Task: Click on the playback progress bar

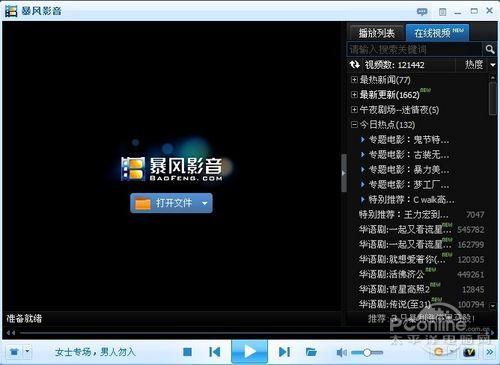Action: click(x=253, y=333)
